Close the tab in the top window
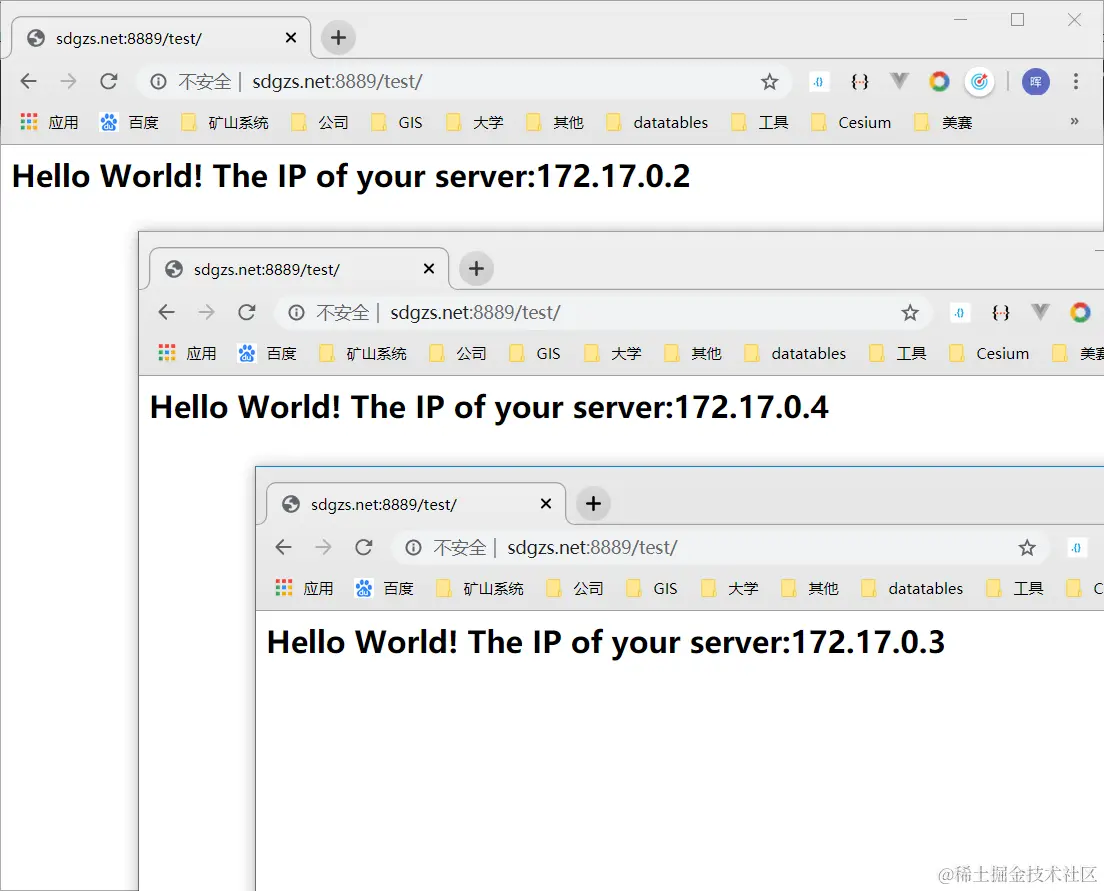The width and height of the screenshot is (1104, 891). tap(291, 37)
